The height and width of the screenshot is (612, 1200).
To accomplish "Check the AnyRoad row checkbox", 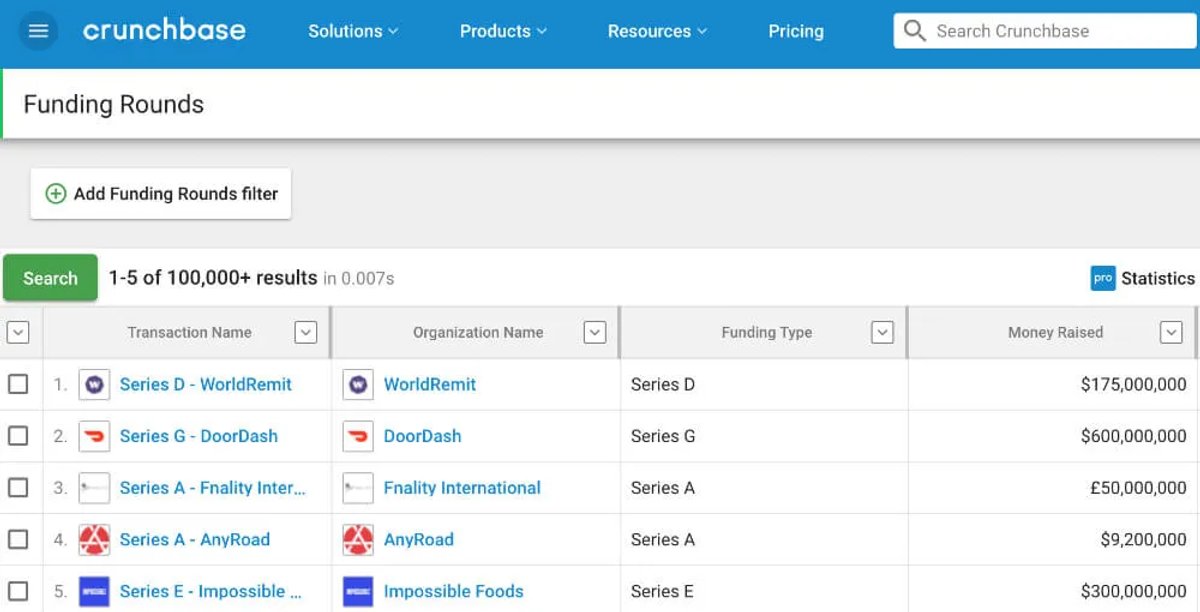I will [18, 539].
